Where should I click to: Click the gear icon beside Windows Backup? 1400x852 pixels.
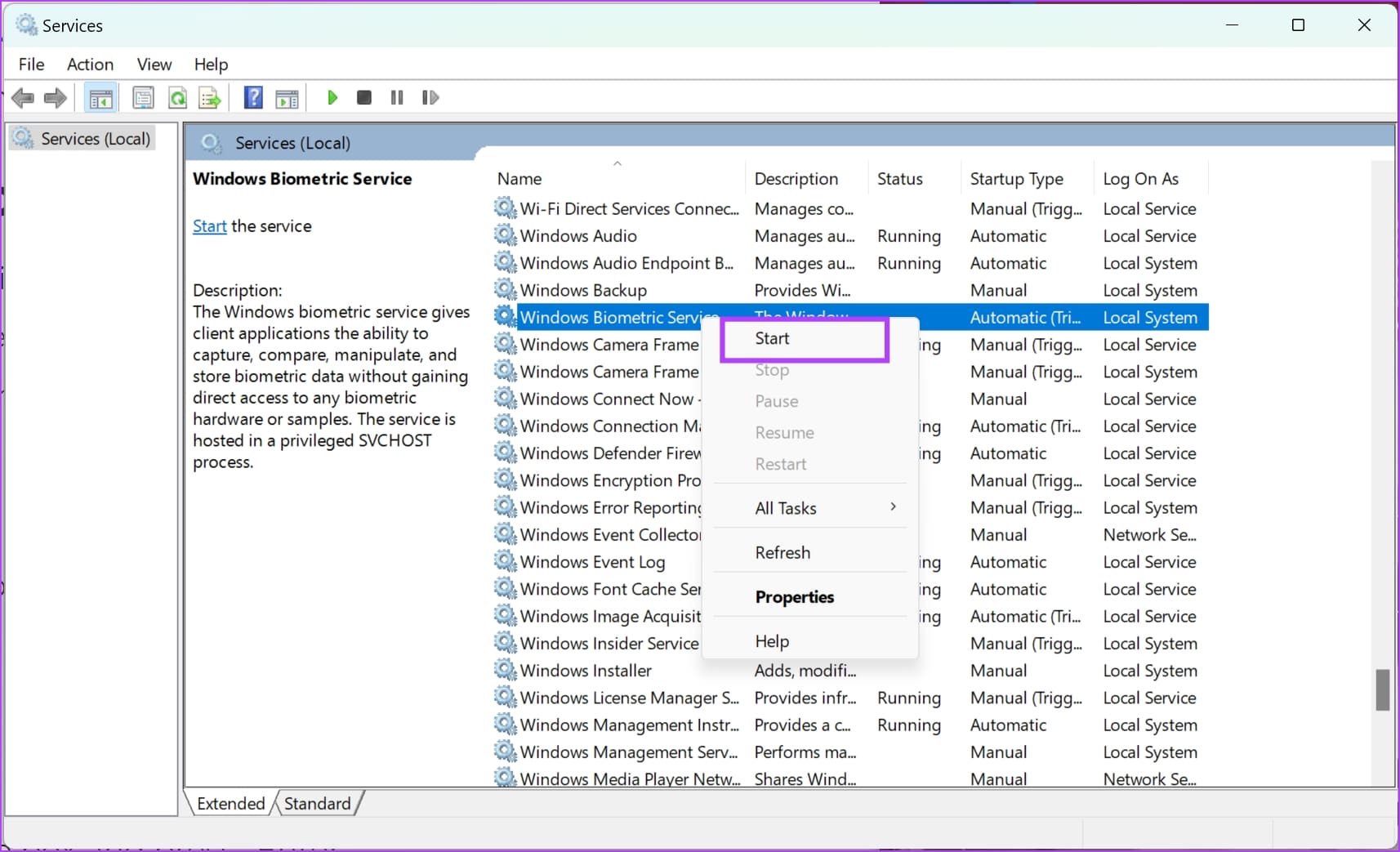coord(506,289)
